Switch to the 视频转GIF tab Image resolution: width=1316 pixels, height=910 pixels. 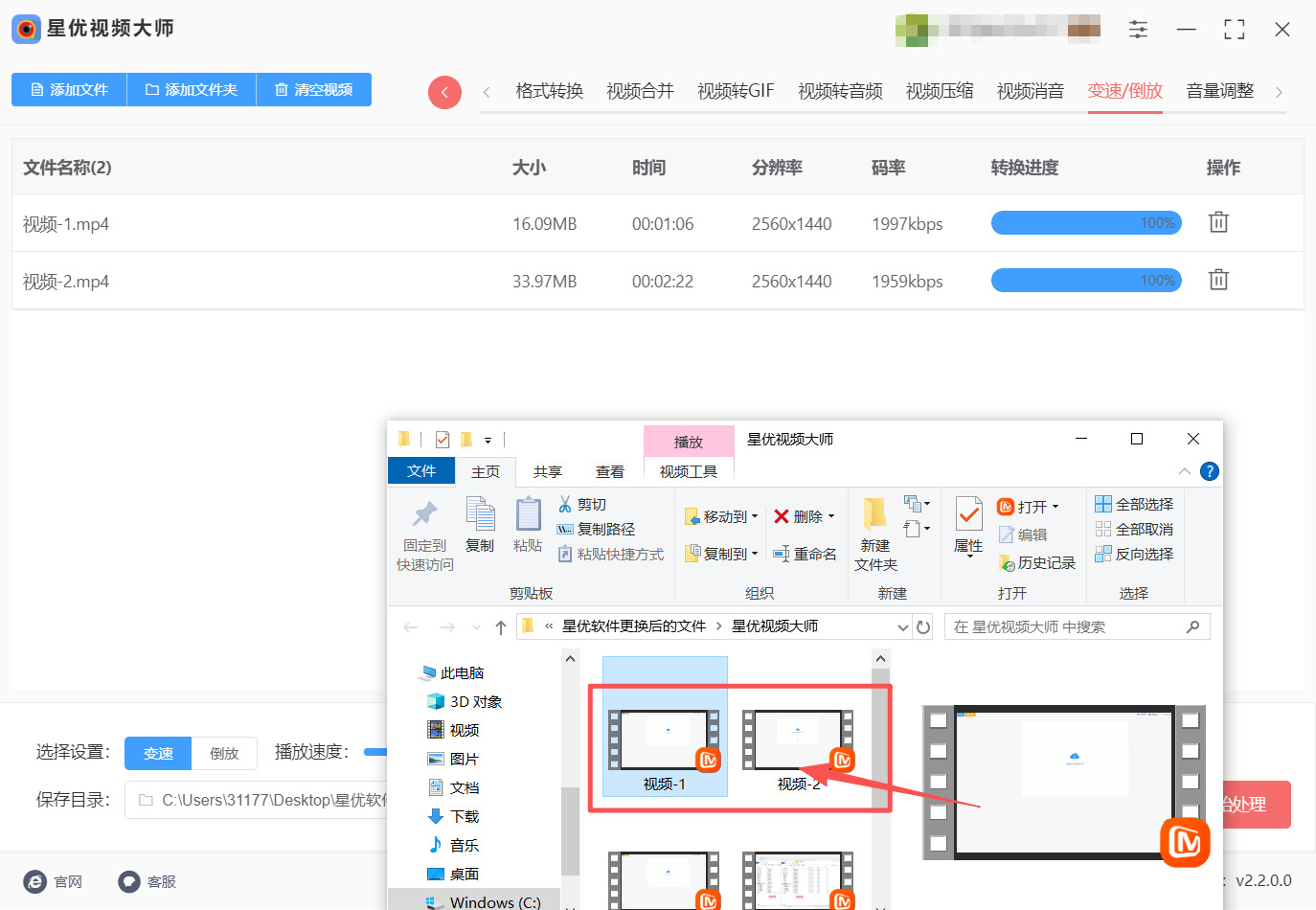coord(736,91)
